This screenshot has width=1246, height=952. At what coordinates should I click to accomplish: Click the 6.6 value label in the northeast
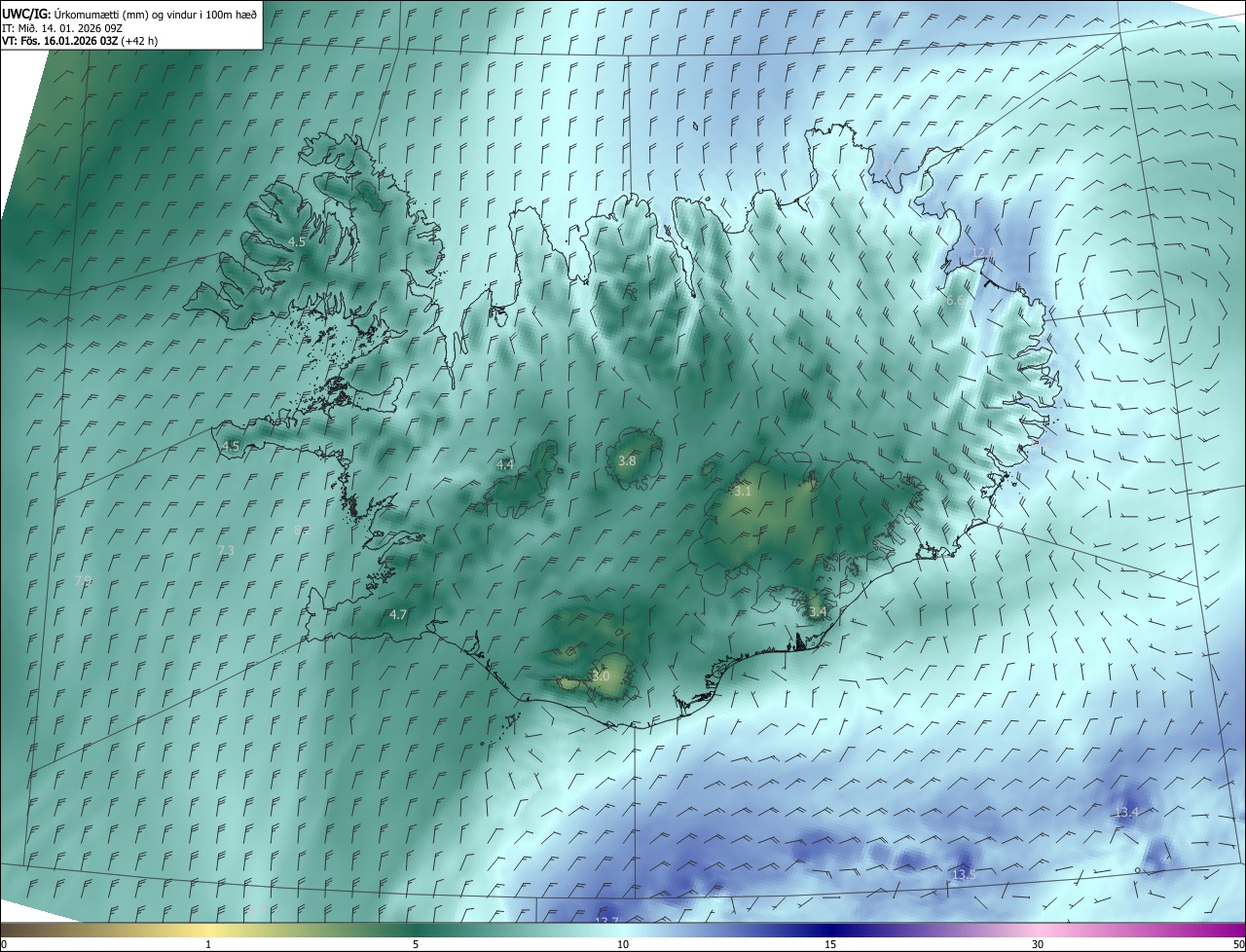click(955, 302)
